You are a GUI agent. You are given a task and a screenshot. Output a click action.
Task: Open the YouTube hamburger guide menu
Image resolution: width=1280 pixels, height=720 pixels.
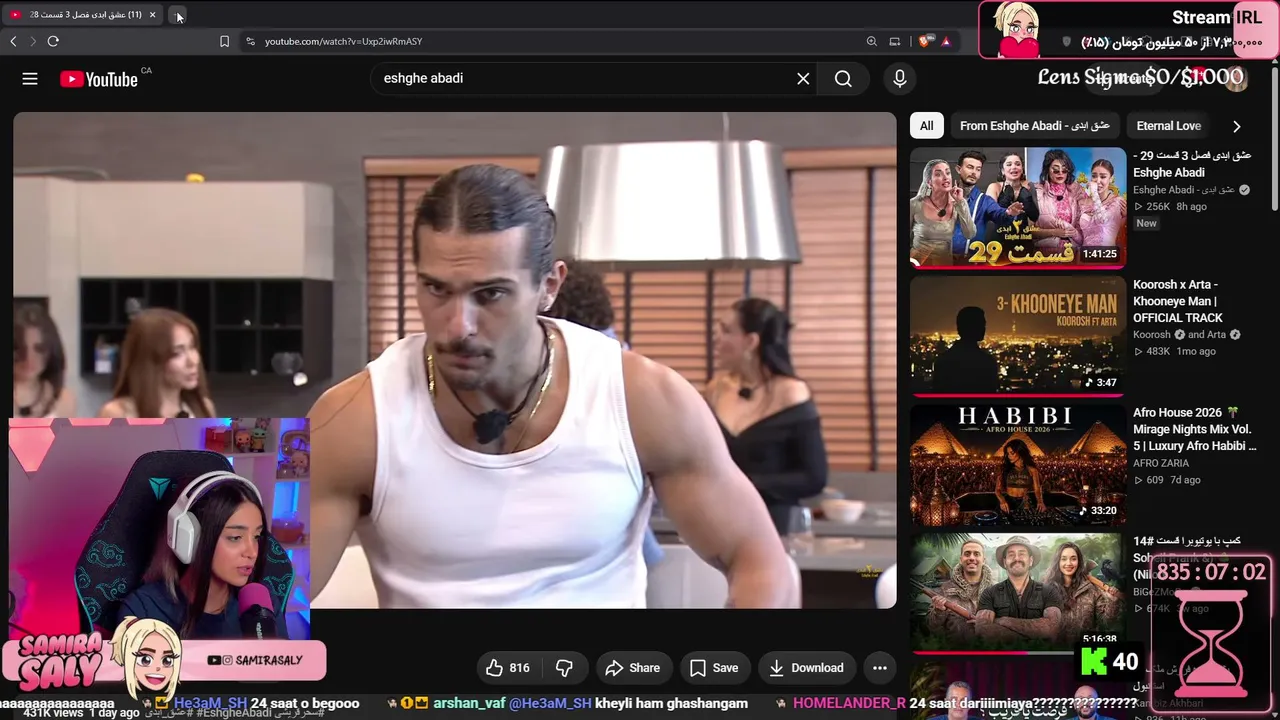(30, 79)
